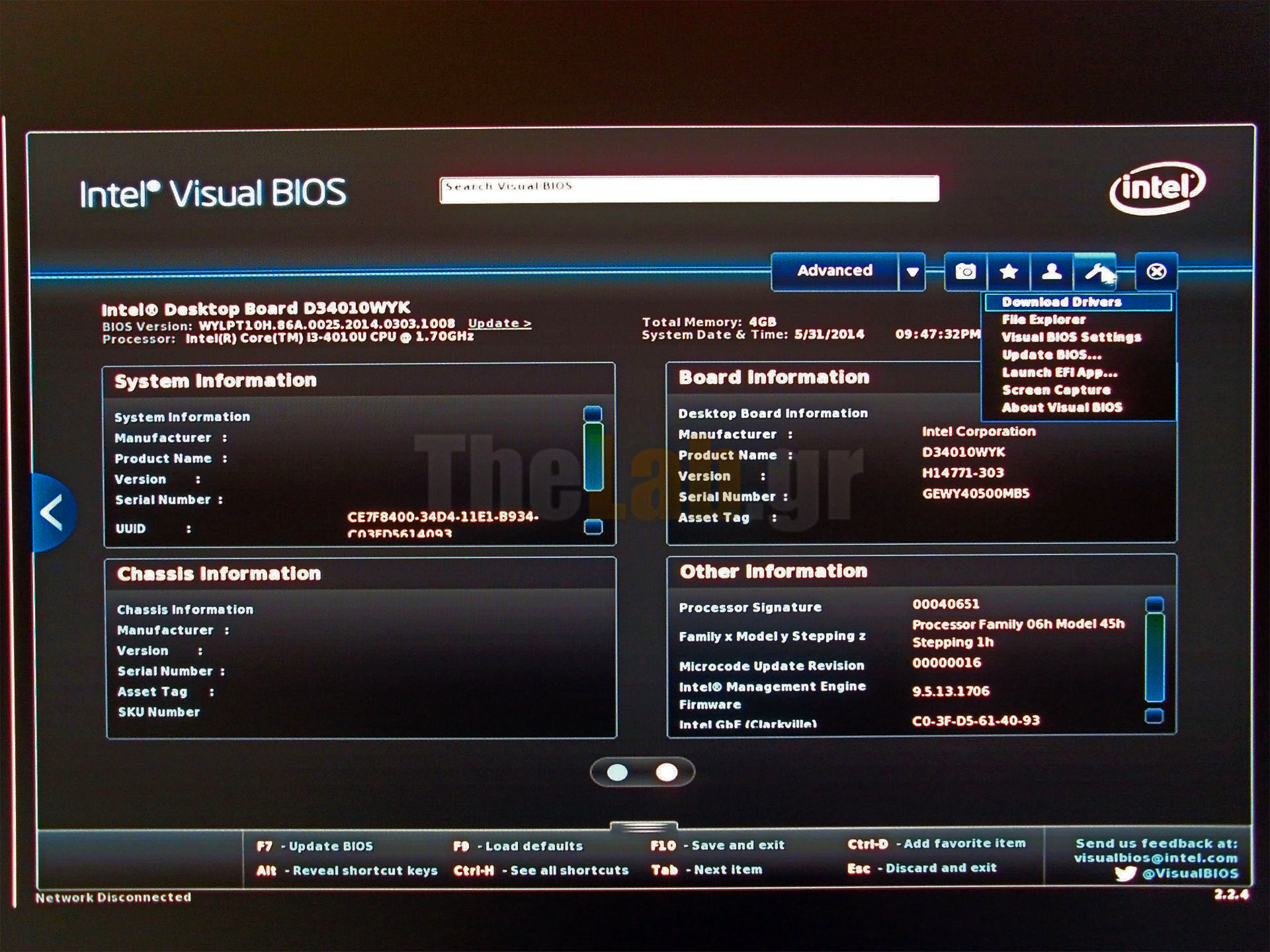Click the Twitter bird icon

(x=1125, y=874)
